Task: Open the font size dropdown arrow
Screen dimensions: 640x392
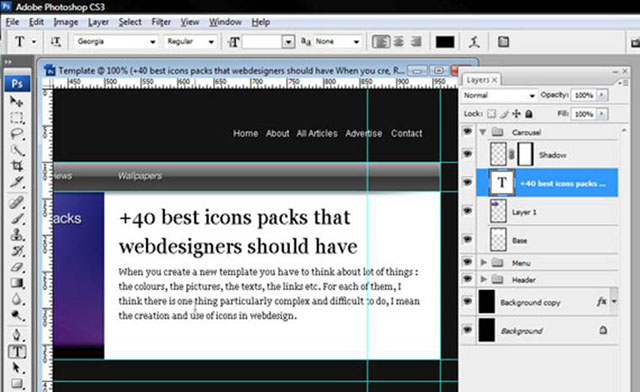Action: [288, 42]
